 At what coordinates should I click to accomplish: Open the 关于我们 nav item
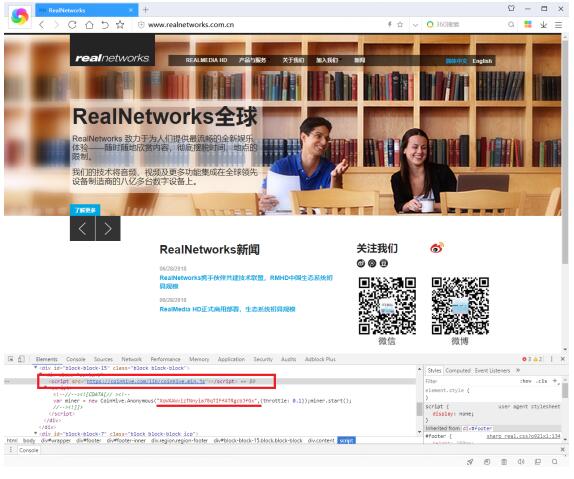click(293, 60)
